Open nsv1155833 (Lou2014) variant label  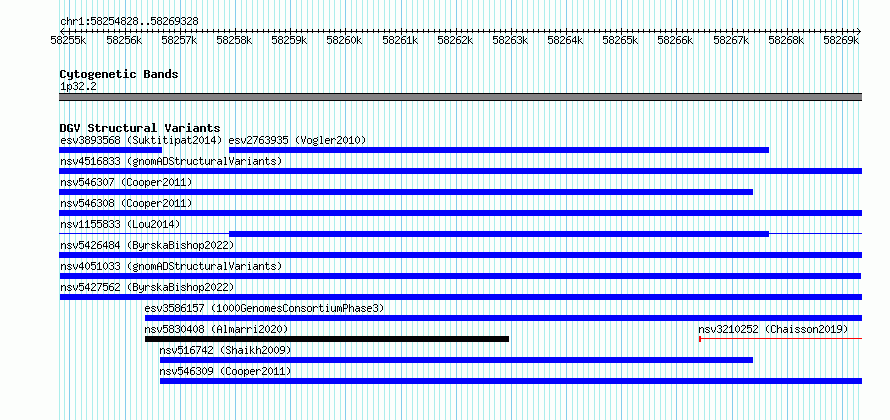(x=120, y=224)
